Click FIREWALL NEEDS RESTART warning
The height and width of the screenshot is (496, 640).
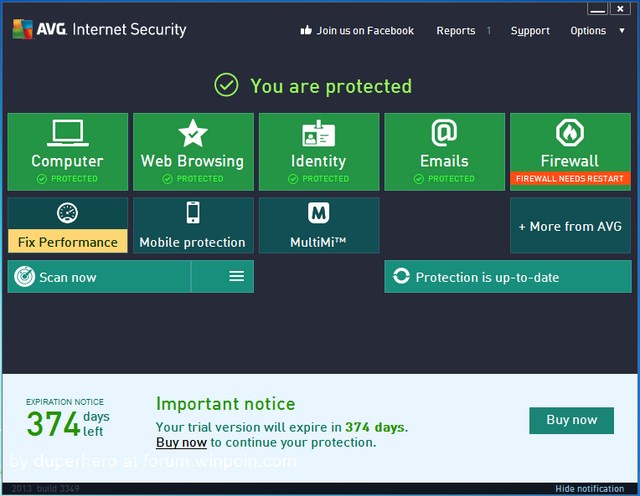point(570,178)
